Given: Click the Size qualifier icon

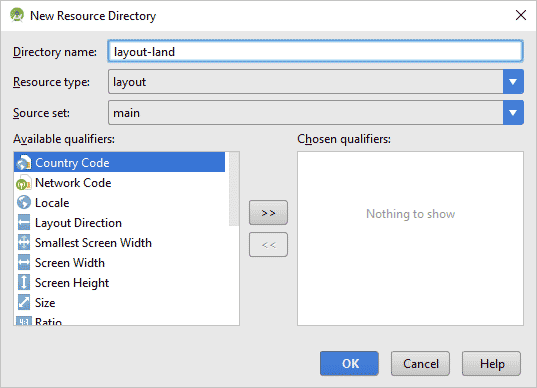Looking at the screenshot, I should point(24,302).
